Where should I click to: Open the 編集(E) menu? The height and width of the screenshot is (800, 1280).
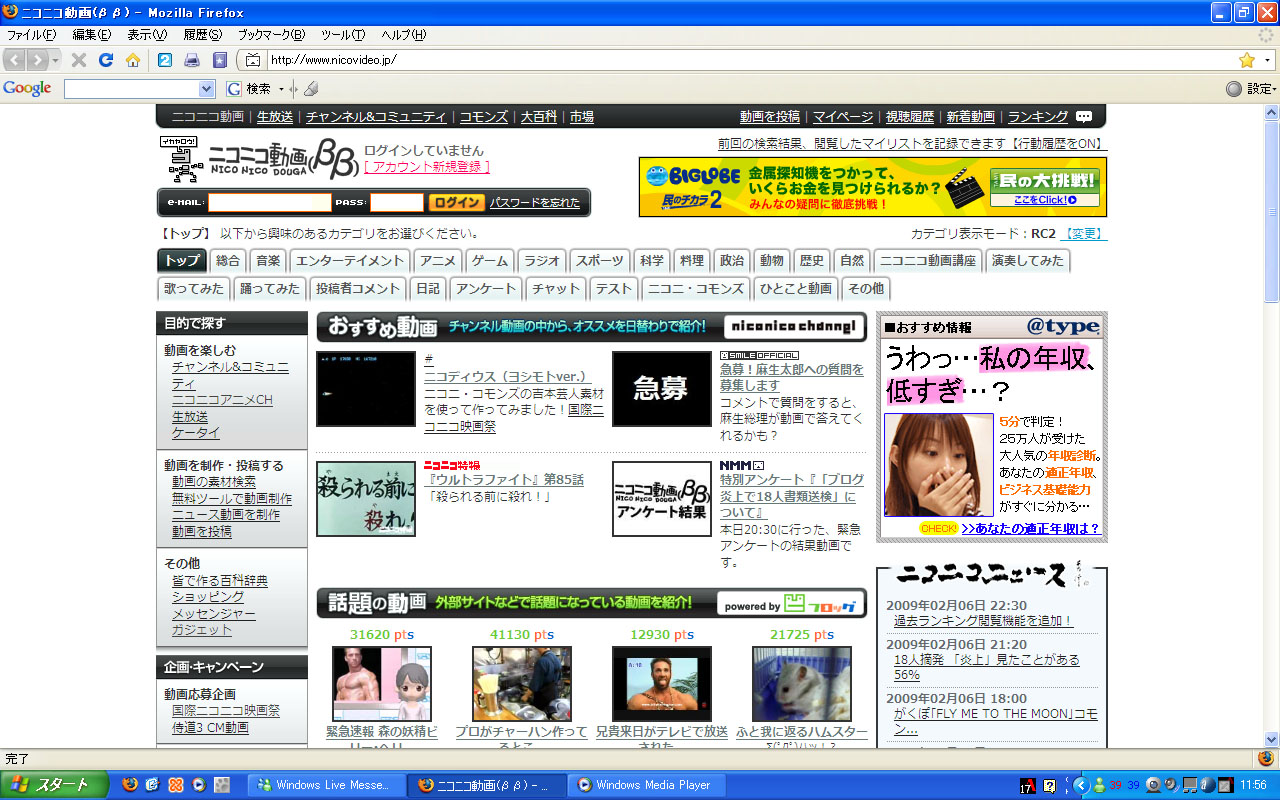coord(92,35)
